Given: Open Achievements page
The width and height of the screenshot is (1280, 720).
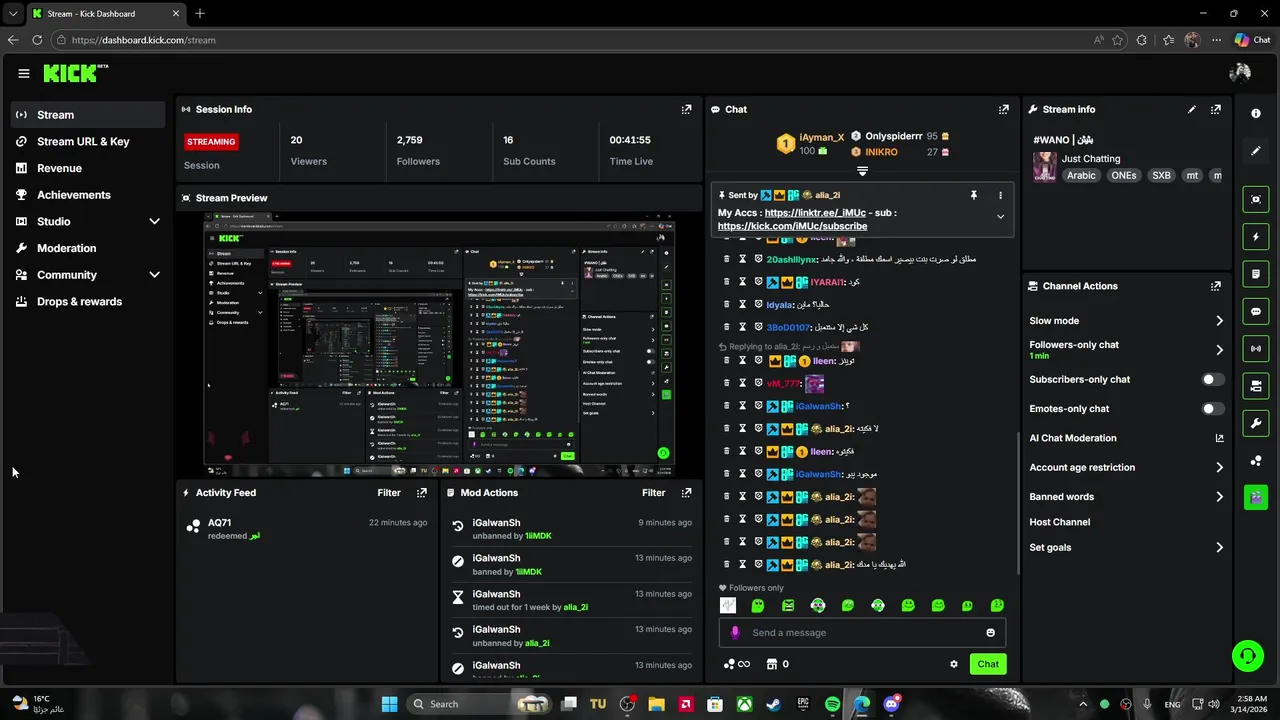Looking at the screenshot, I should 88,195.
